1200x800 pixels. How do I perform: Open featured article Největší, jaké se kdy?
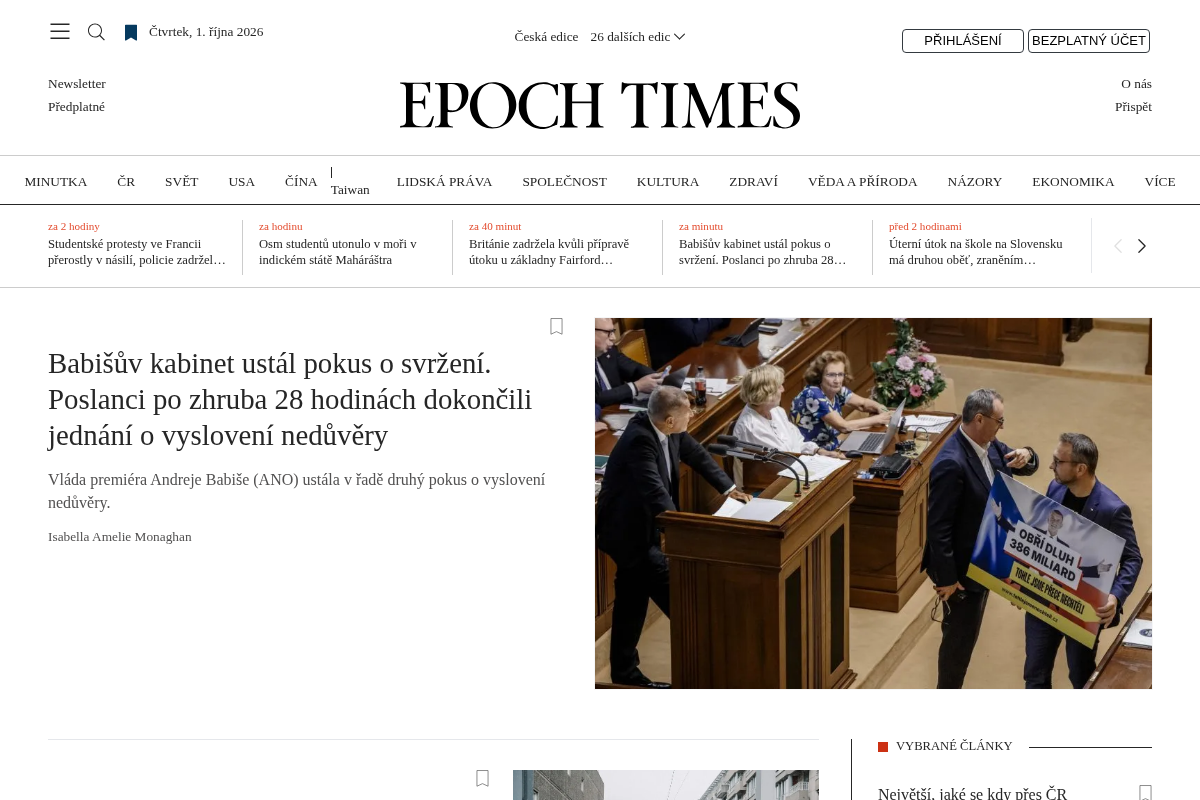tap(972, 793)
